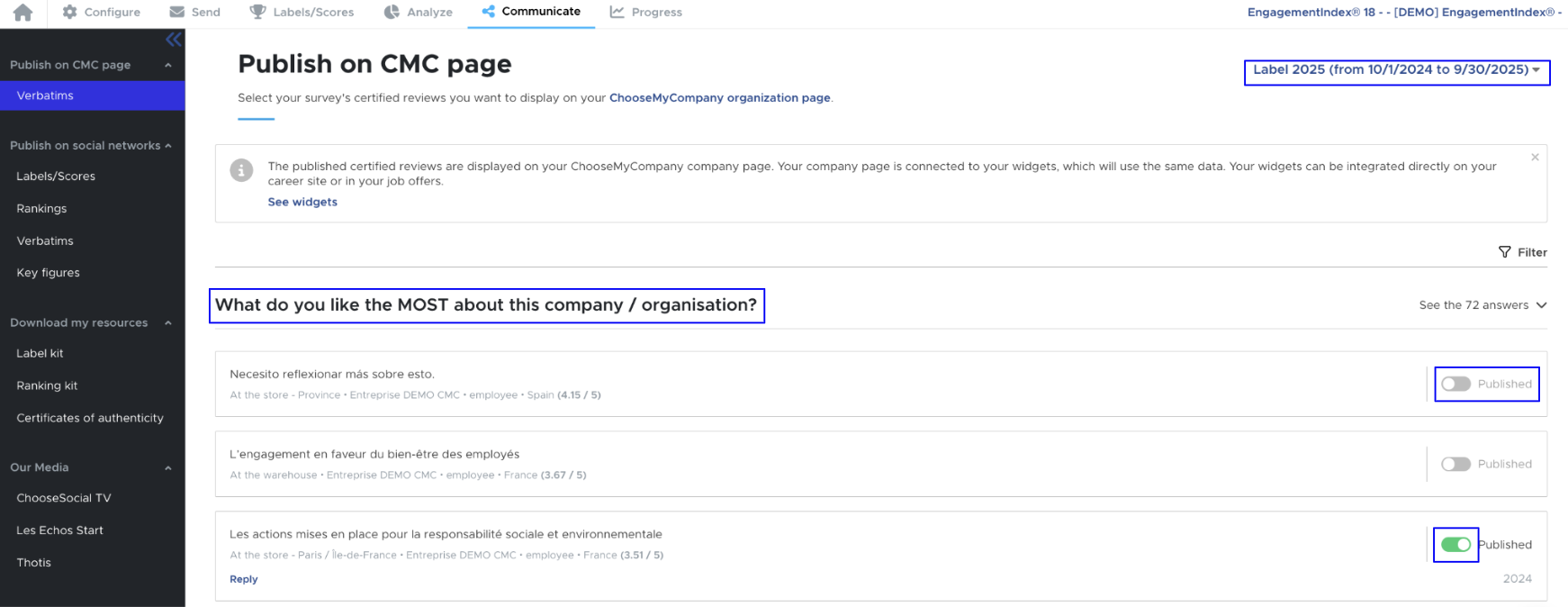Click the Analyze pie chart icon
1568x607 pixels.
pos(392,13)
